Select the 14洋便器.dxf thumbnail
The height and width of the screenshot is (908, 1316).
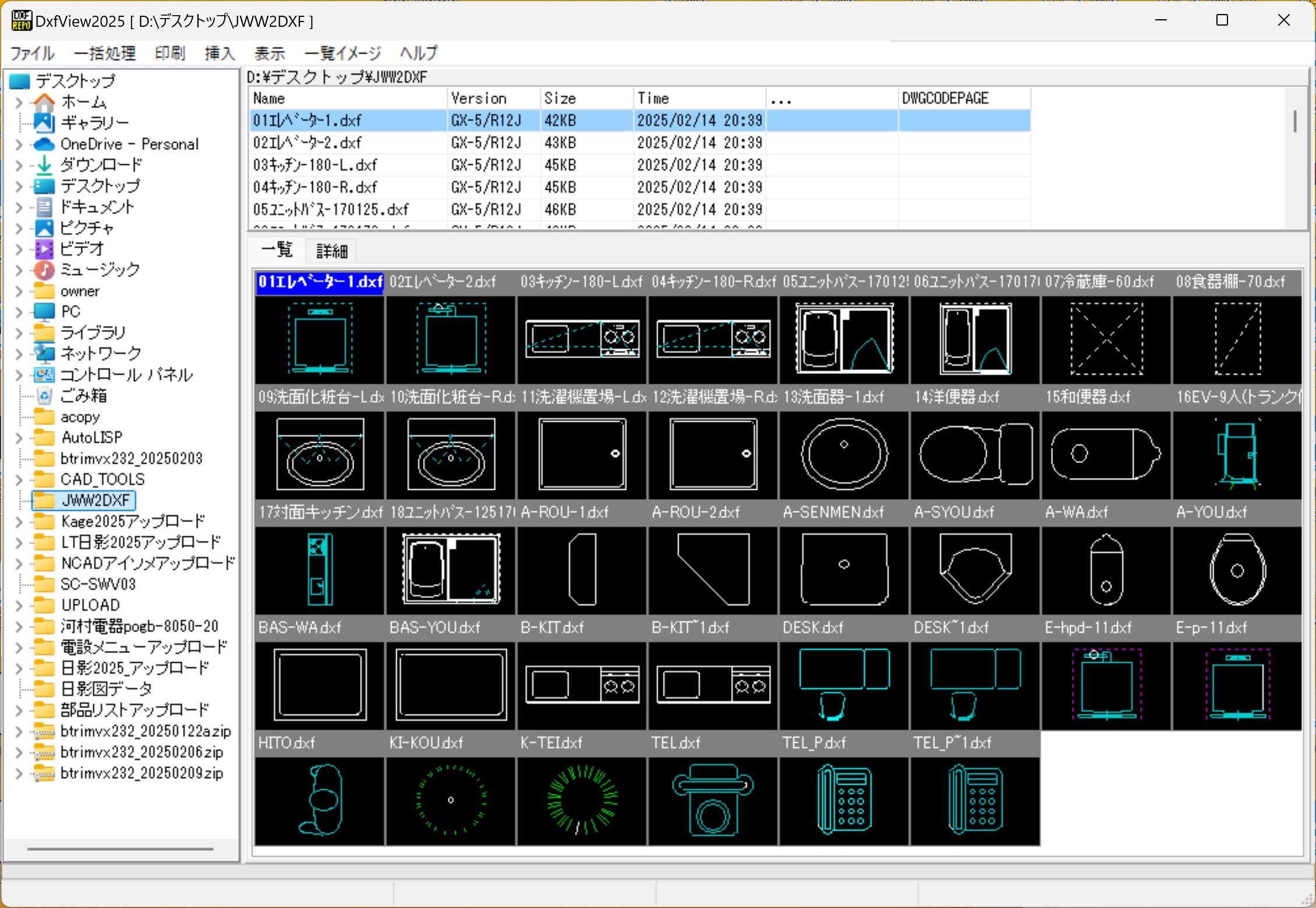point(975,455)
